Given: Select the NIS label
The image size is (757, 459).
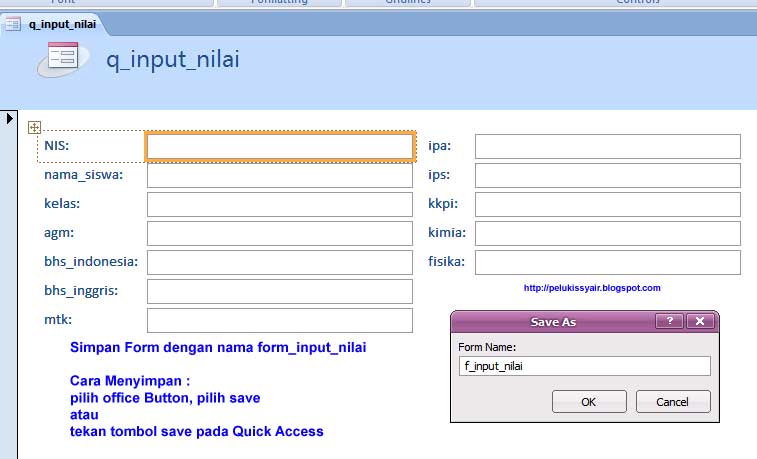Looking at the screenshot, I should pos(56,145).
